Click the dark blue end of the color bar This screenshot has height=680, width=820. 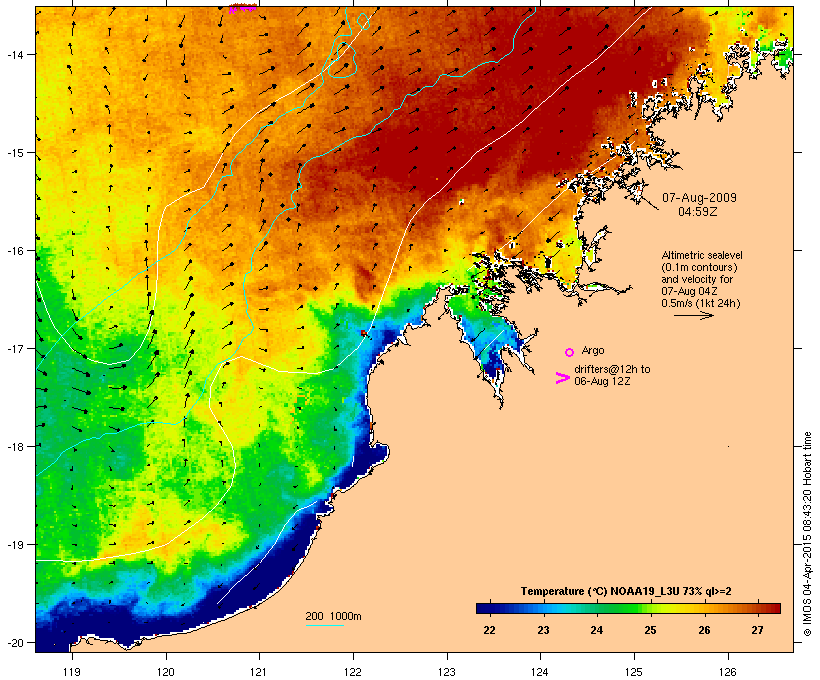tap(484, 608)
